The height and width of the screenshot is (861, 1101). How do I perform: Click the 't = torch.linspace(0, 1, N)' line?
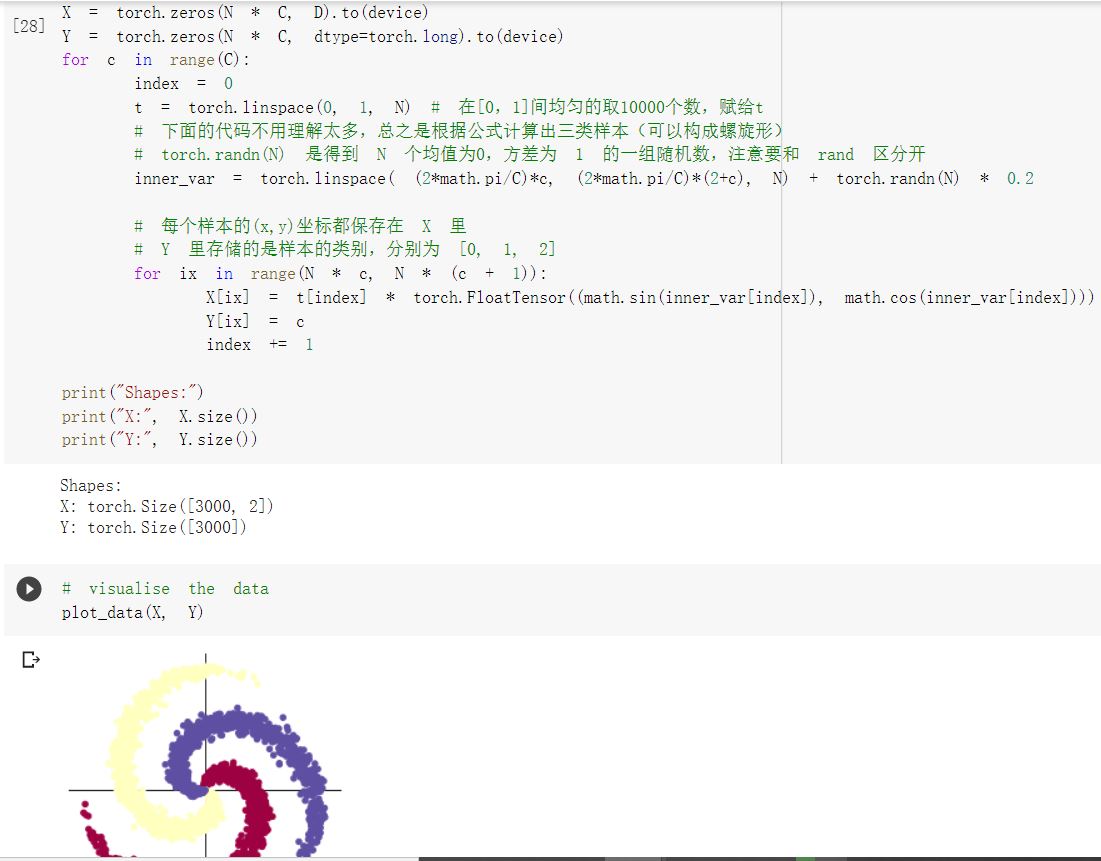click(449, 107)
